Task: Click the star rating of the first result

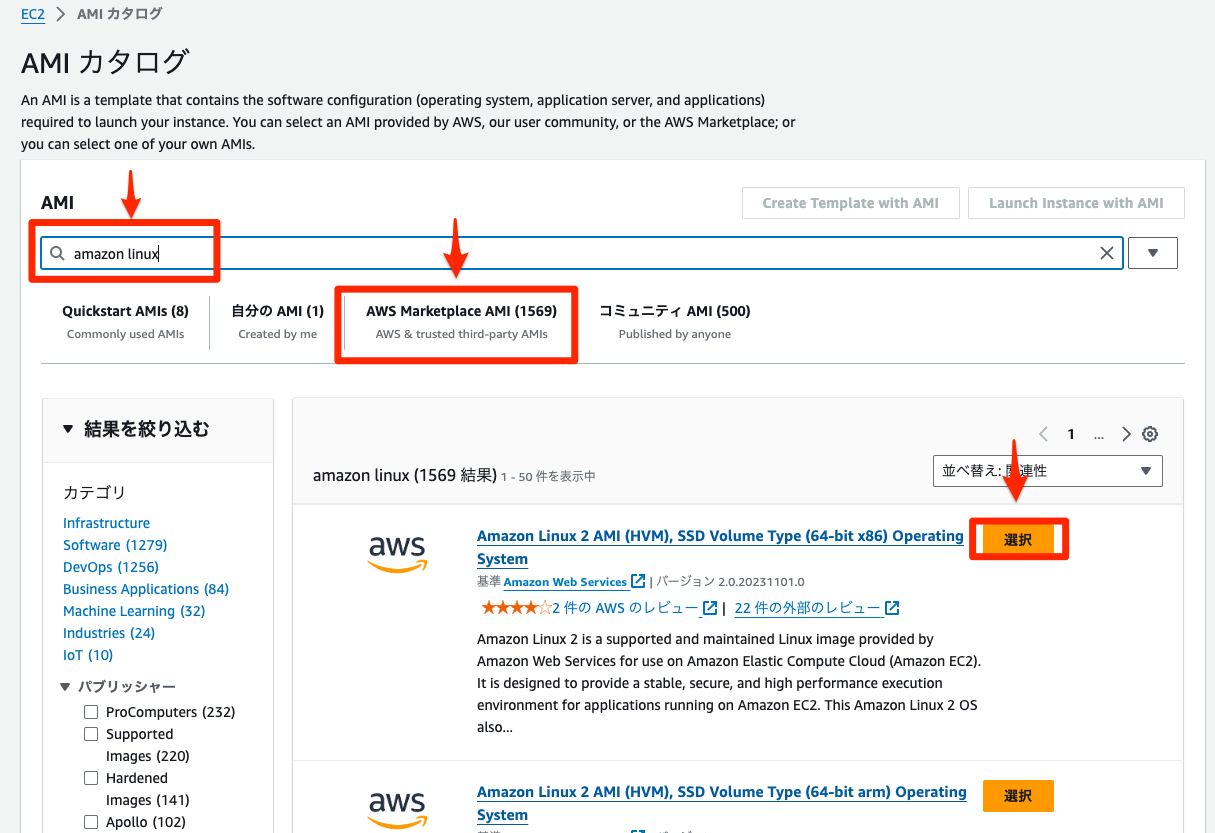Action: coord(513,606)
